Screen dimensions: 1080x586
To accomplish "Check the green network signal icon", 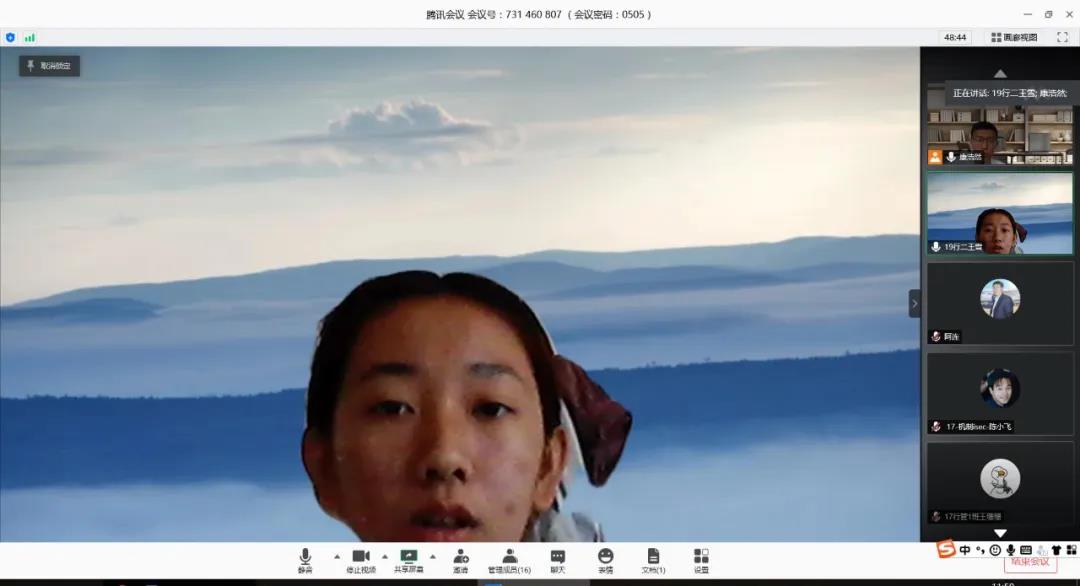I will [30, 38].
